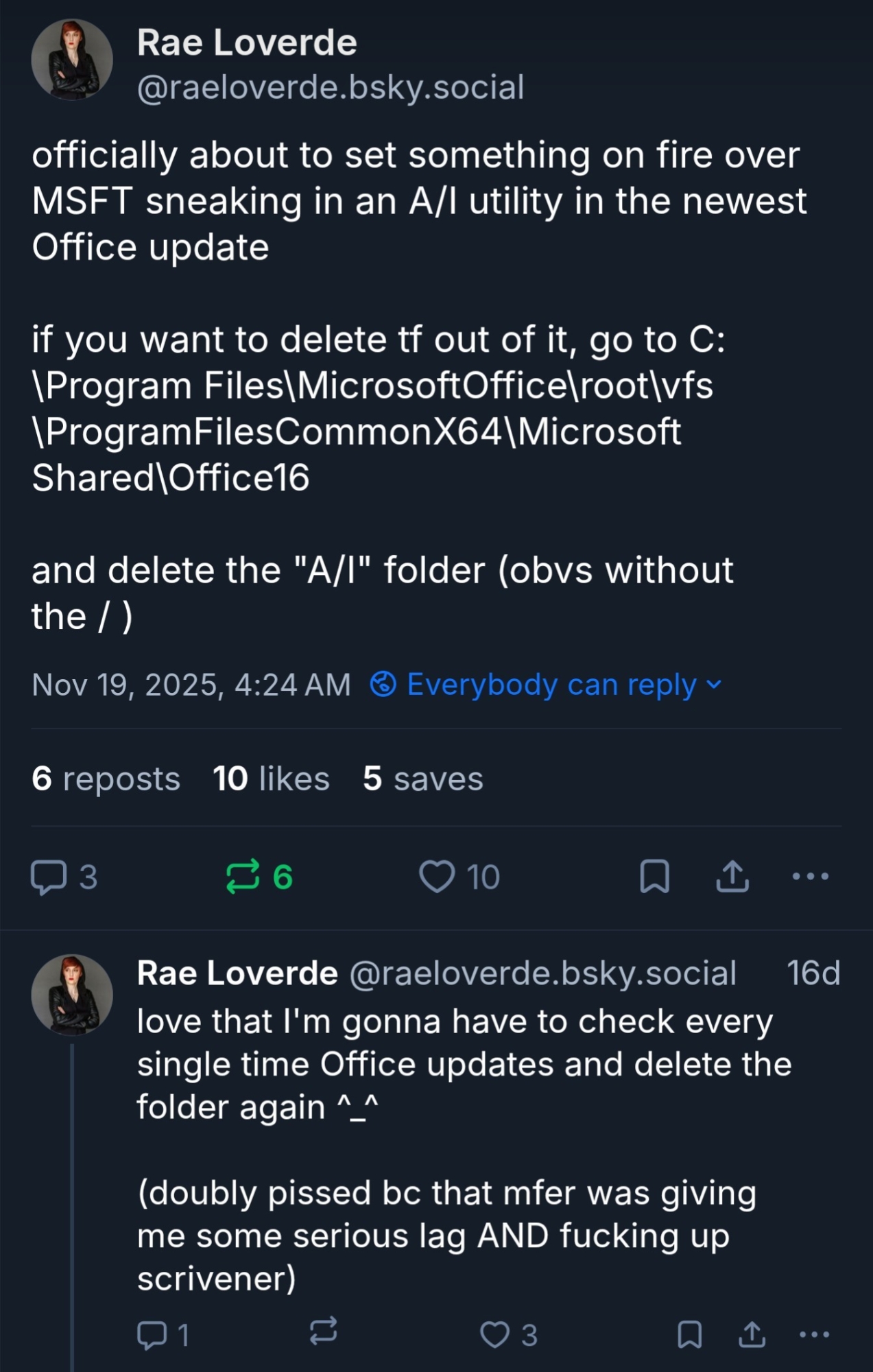Open Rae Loverde's avatar on top post

[x=72, y=60]
